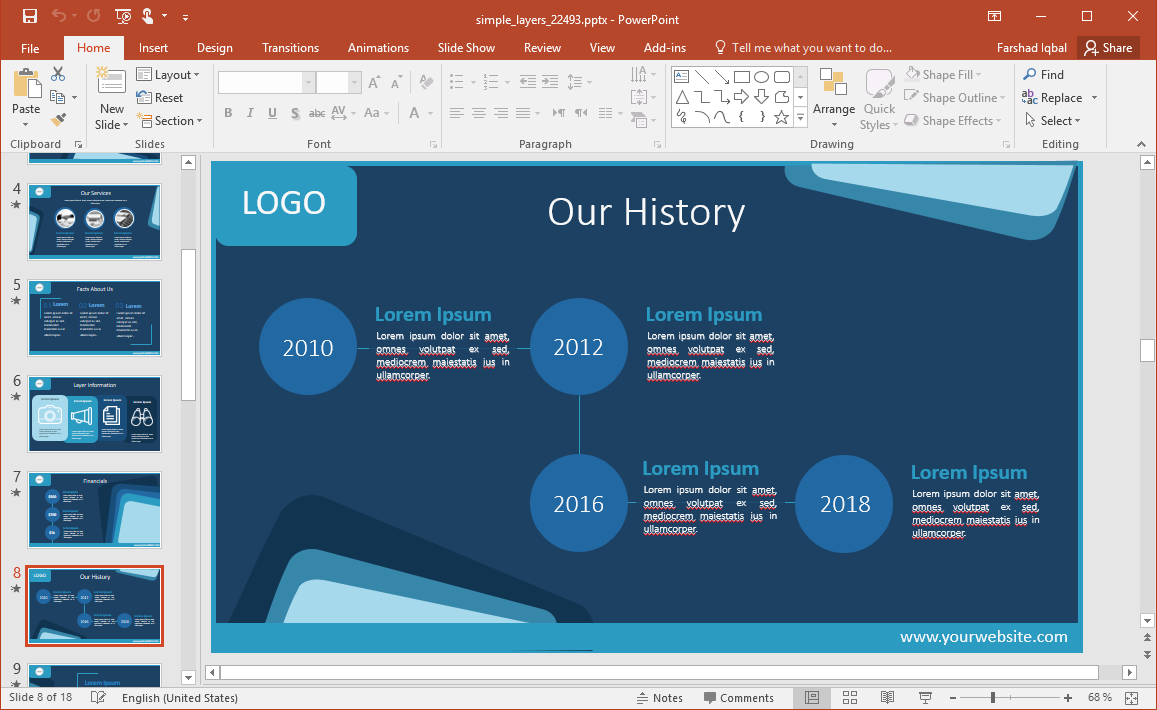Click the Save icon in title bar

(x=29, y=16)
